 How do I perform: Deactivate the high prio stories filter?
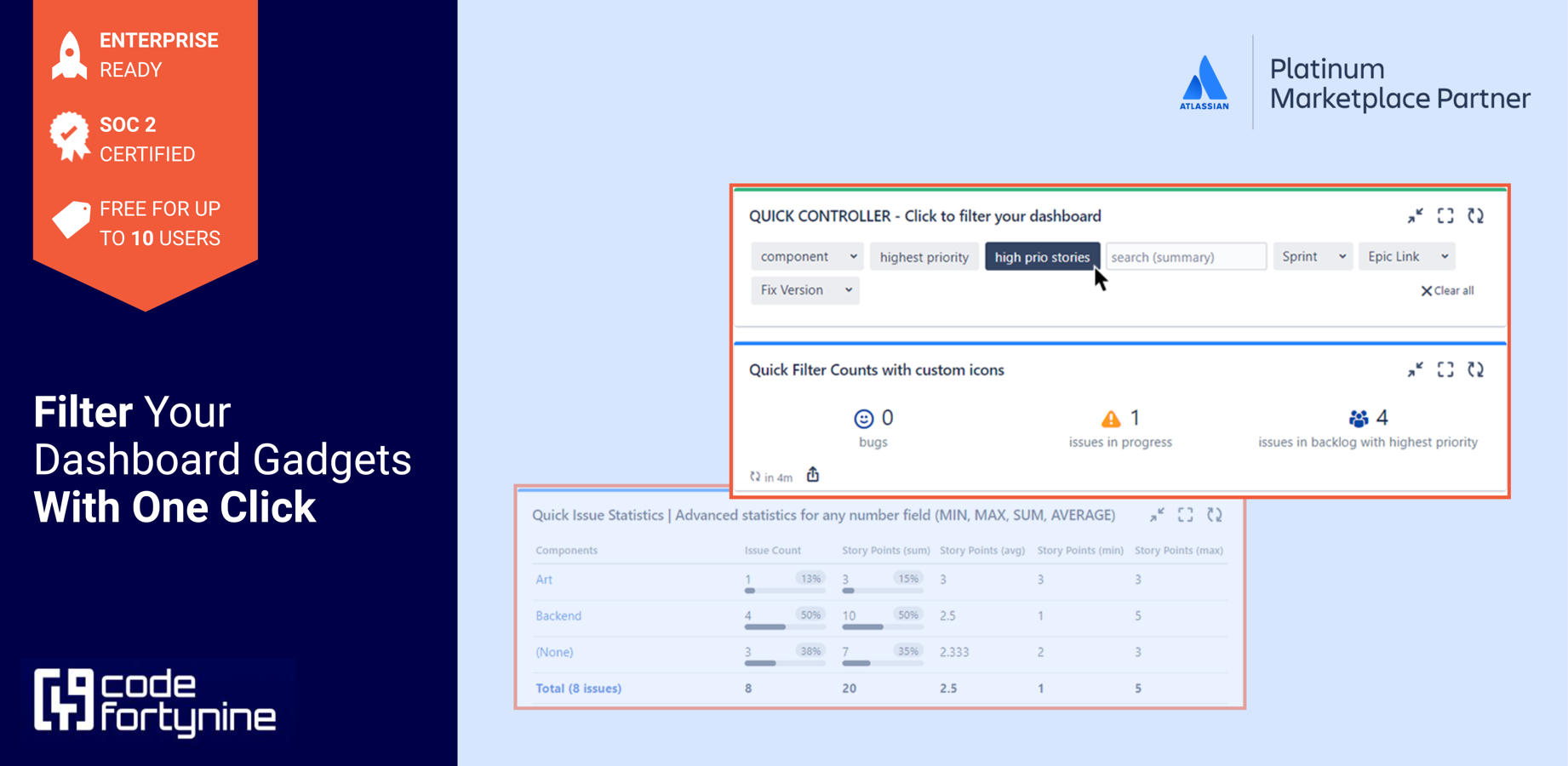(1042, 257)
